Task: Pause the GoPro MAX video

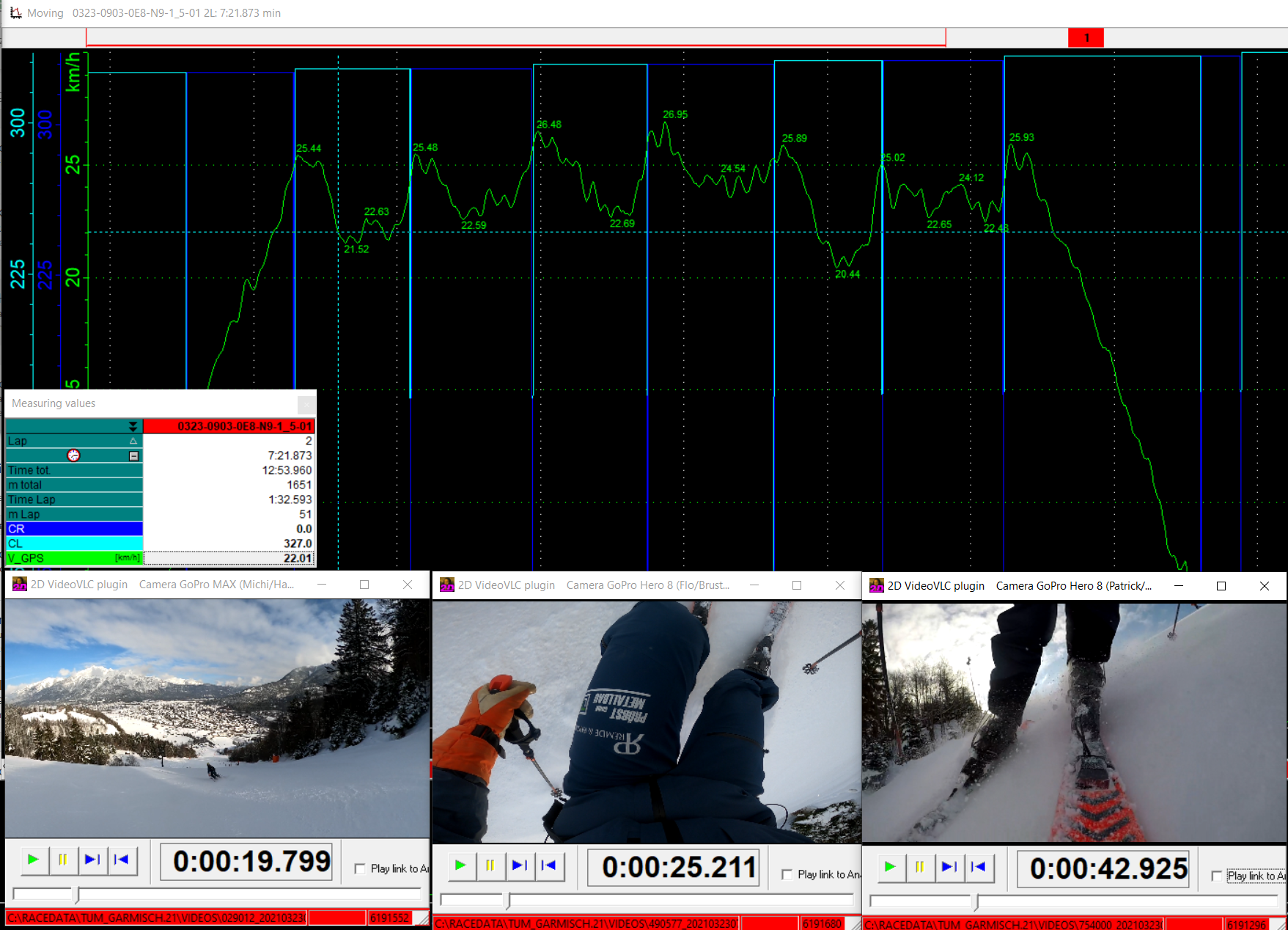Action: click(x=63, y=860)
